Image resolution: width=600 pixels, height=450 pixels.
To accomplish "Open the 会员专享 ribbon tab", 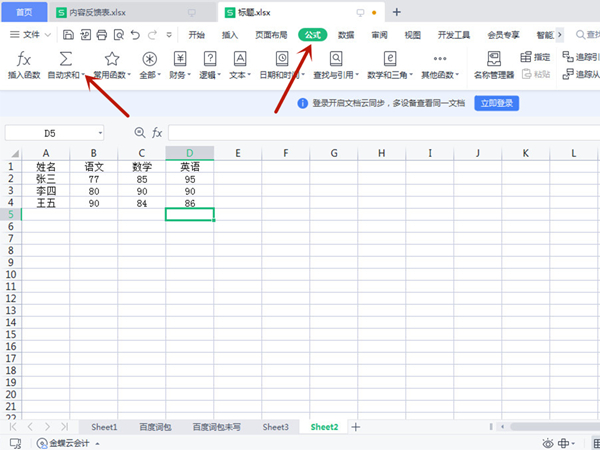I will [x=503, y=35].
